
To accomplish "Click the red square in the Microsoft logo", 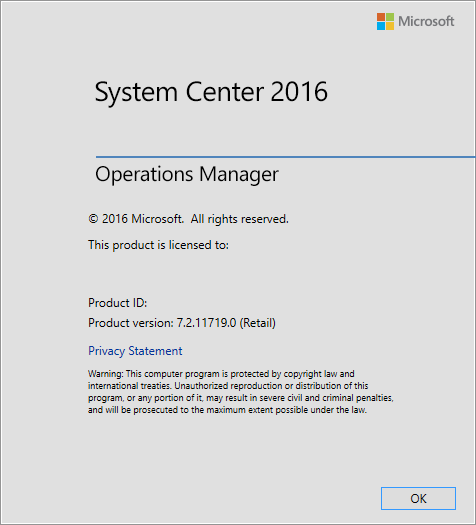I will [381, 17].
